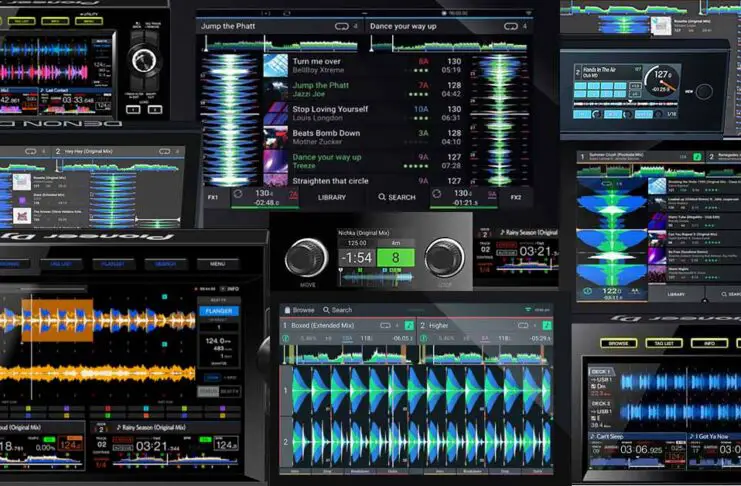Tap the Can't Sleep track title
The image size is (741, 486).
pyautogui.click(x=609, y=436)
